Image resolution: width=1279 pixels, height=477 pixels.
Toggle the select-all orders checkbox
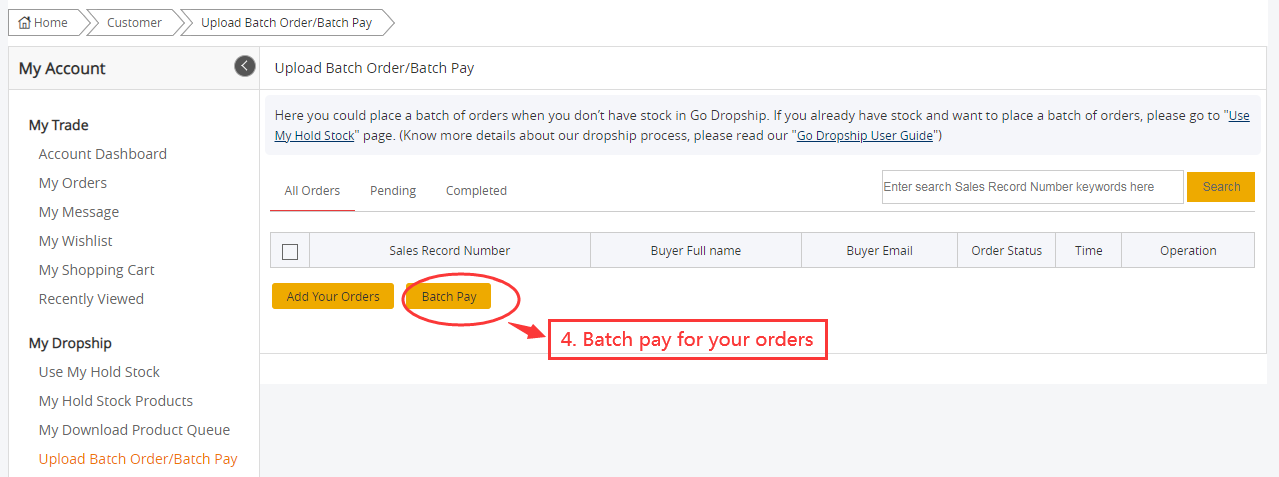click(x=290, y=251)
